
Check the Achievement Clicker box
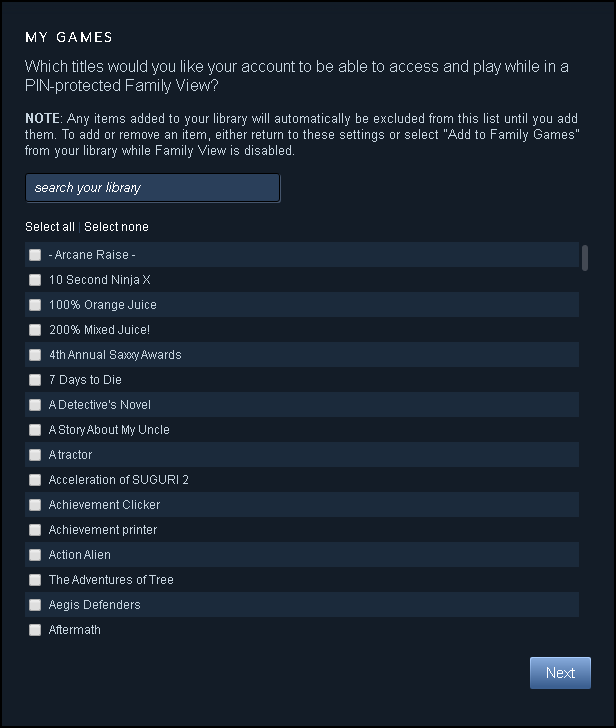coord(35,505)
